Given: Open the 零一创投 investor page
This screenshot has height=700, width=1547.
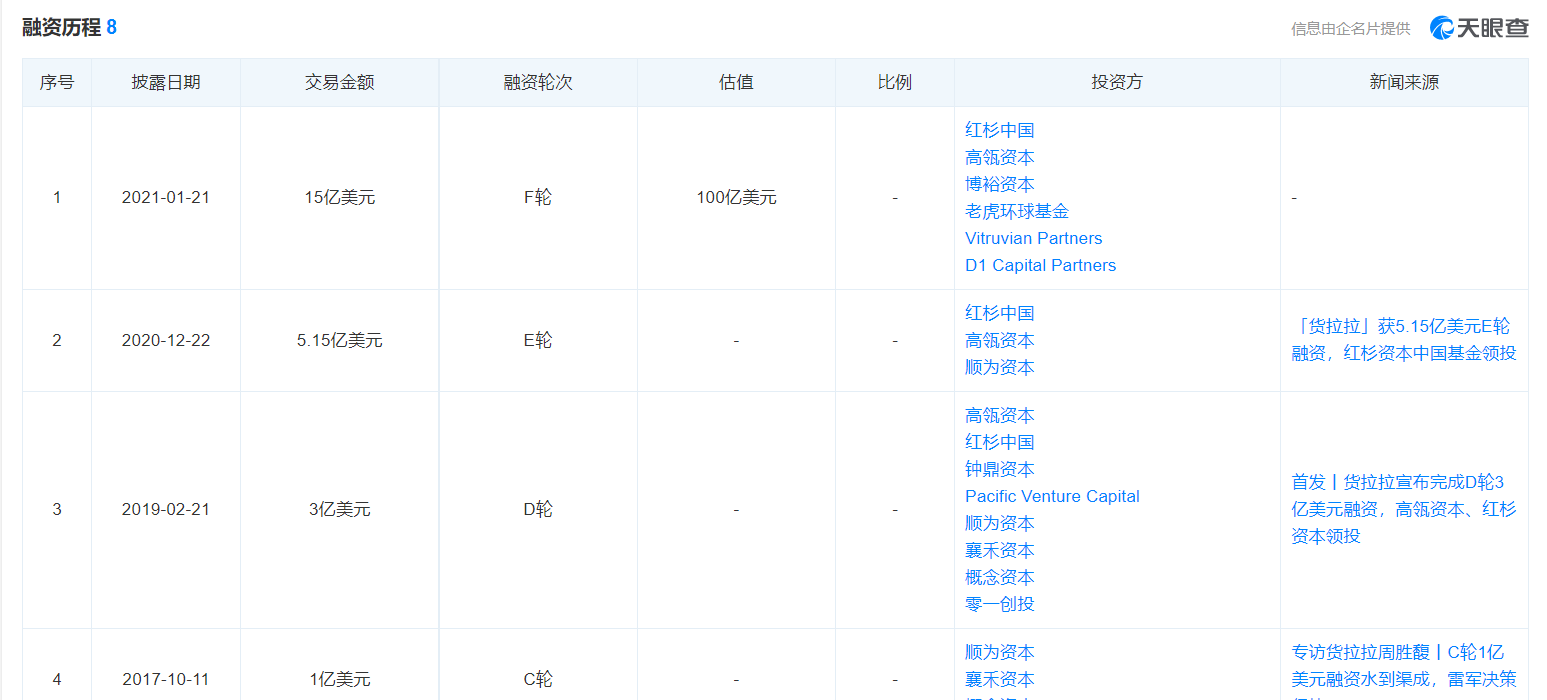Looking at the screenshot, I should click(x=999, y=604).
